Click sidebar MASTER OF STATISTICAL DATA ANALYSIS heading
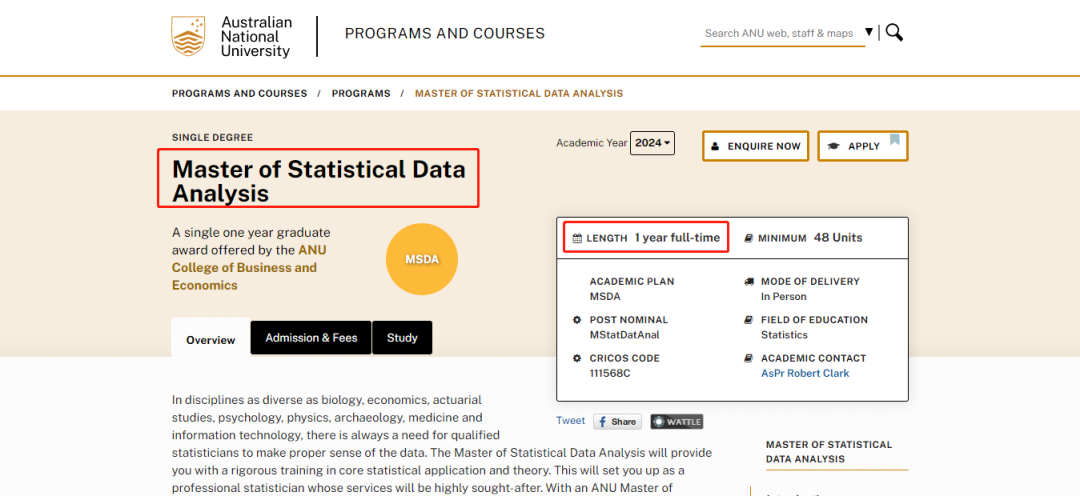The height and width of the screenshot is (496, 1080). pyautogui.click(x=829, y=452)
